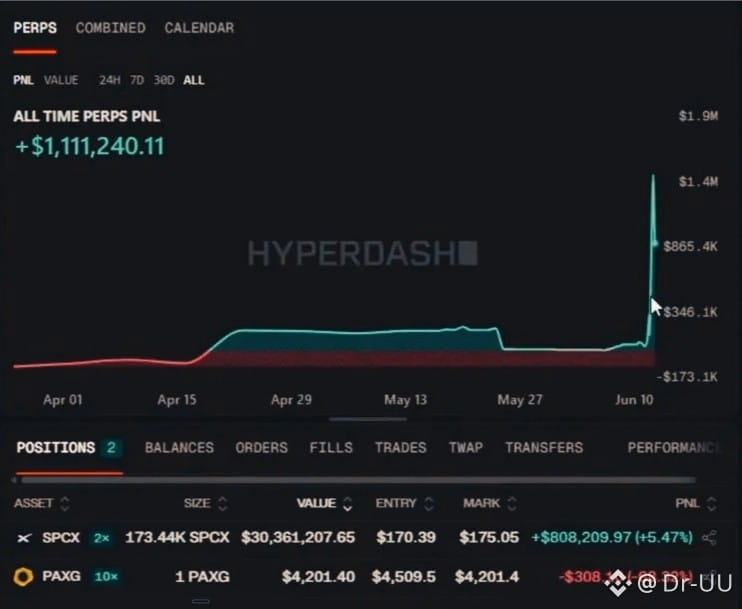Open the COMBINED tab
Image resolution: width=742 pixels, height=609 pixels.
pyautogui.click(x=110, y=28)
